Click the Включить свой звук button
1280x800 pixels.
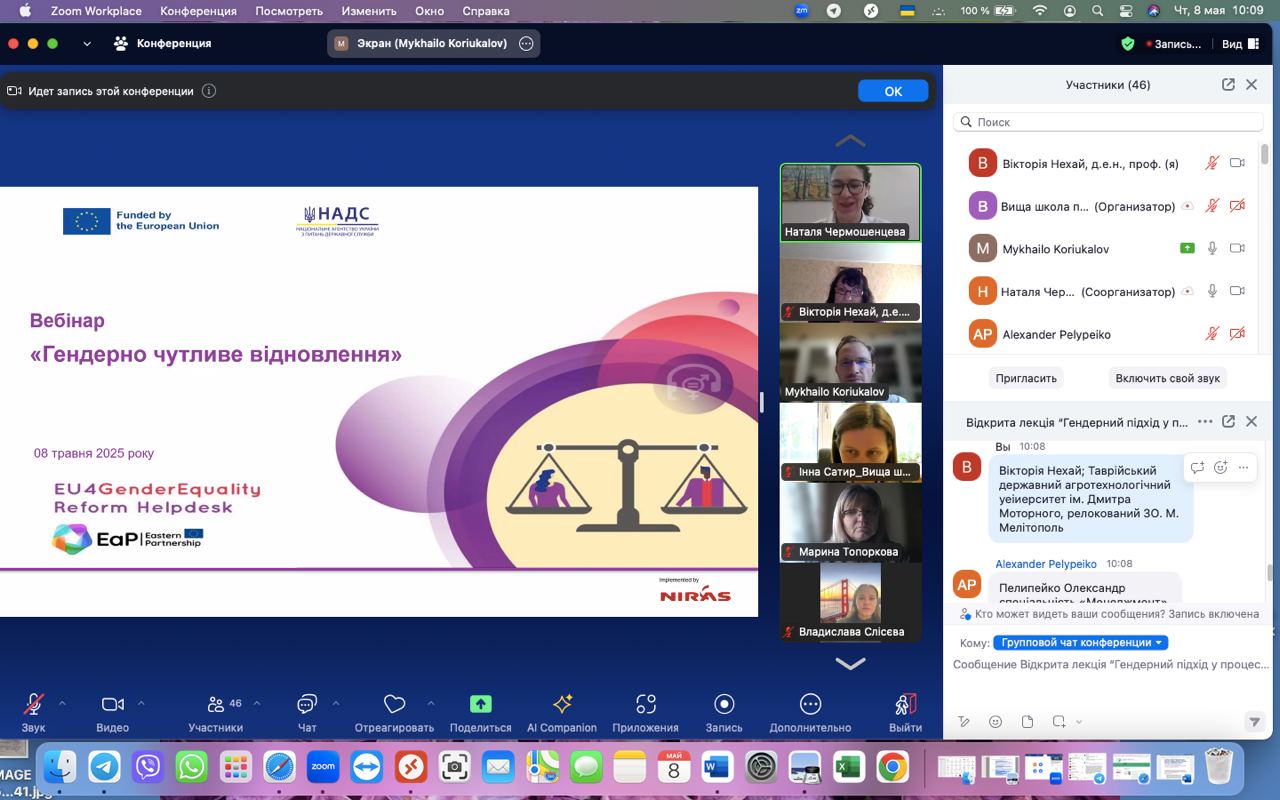click(1168, 378)
